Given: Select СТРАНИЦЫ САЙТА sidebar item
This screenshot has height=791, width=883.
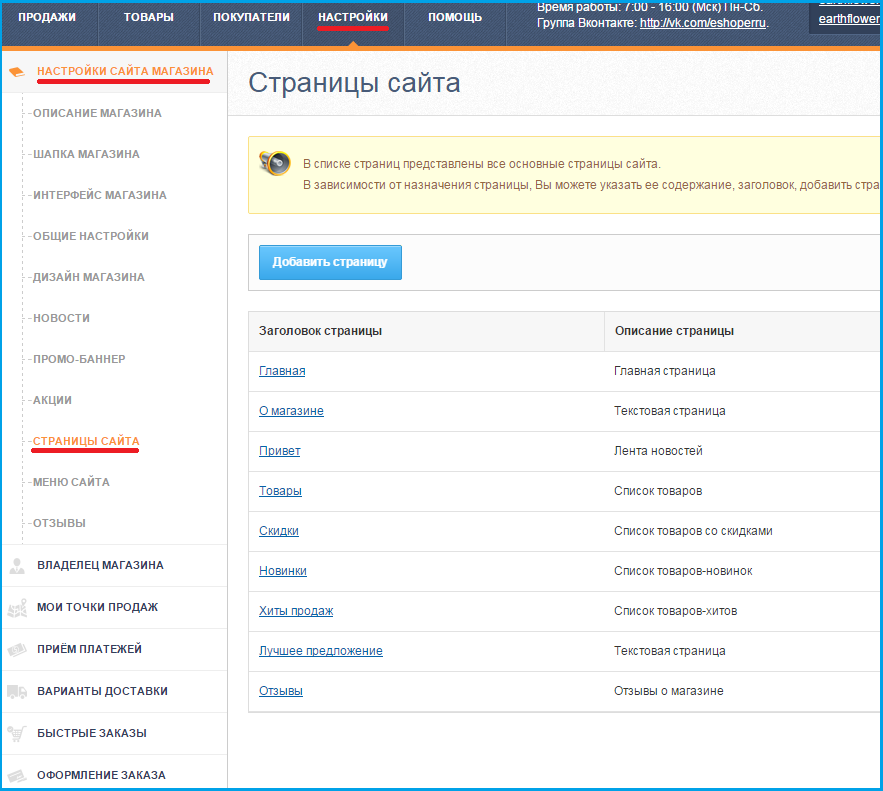Looking at the screenshot, I should [86, 441].
